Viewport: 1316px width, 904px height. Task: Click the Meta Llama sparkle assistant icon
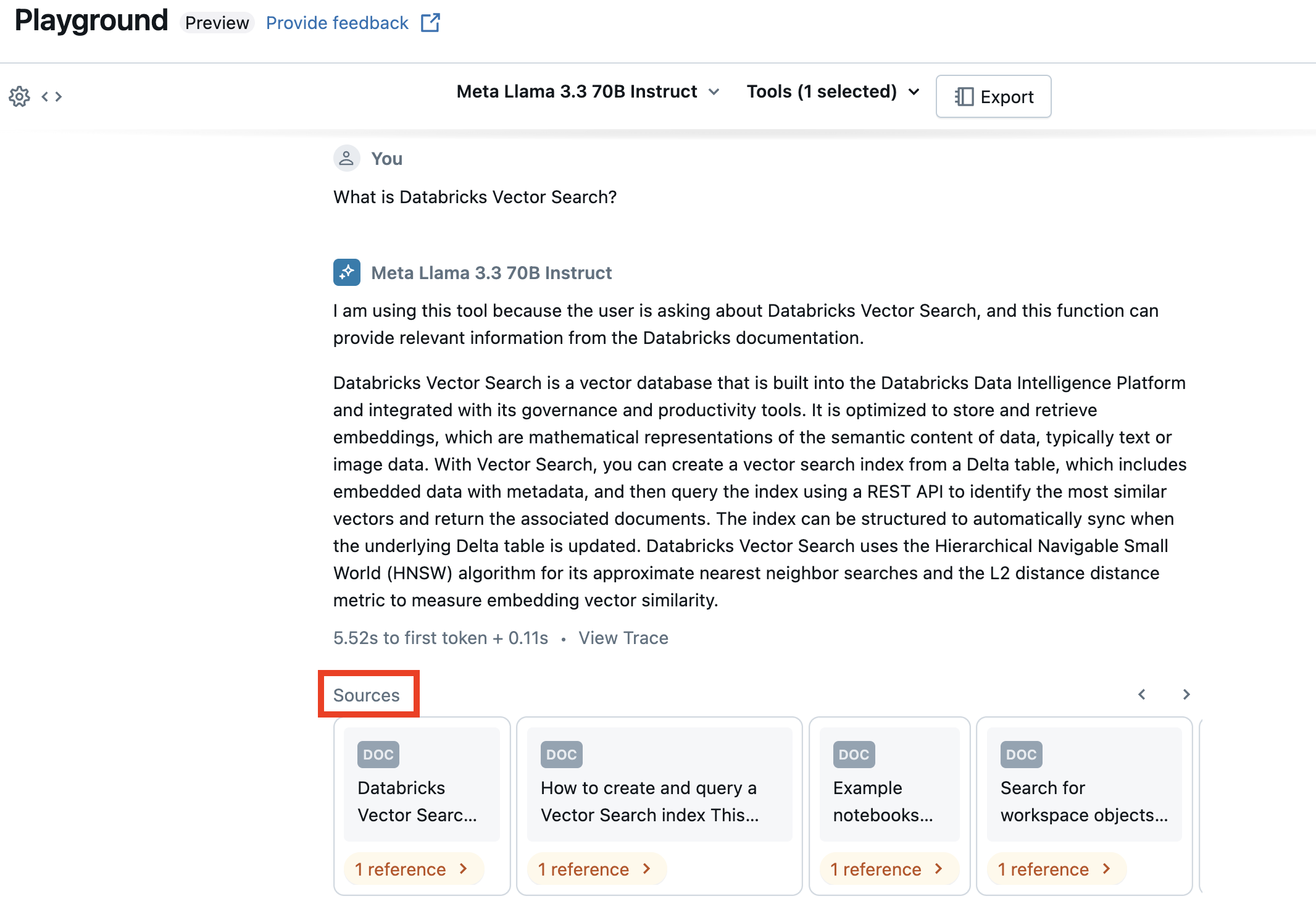[346, 272]
